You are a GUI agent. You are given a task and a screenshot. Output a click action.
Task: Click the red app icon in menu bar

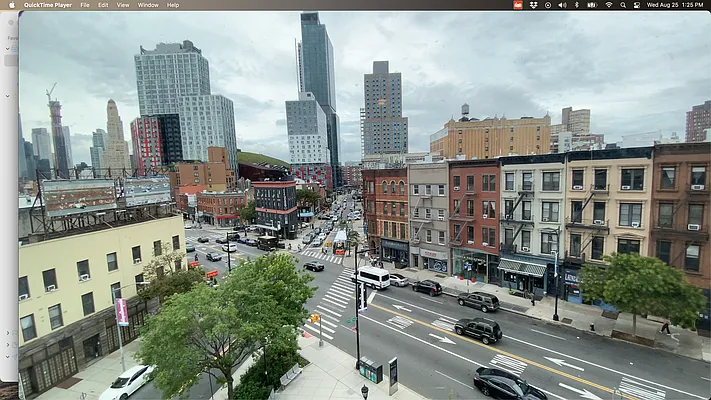518,5
